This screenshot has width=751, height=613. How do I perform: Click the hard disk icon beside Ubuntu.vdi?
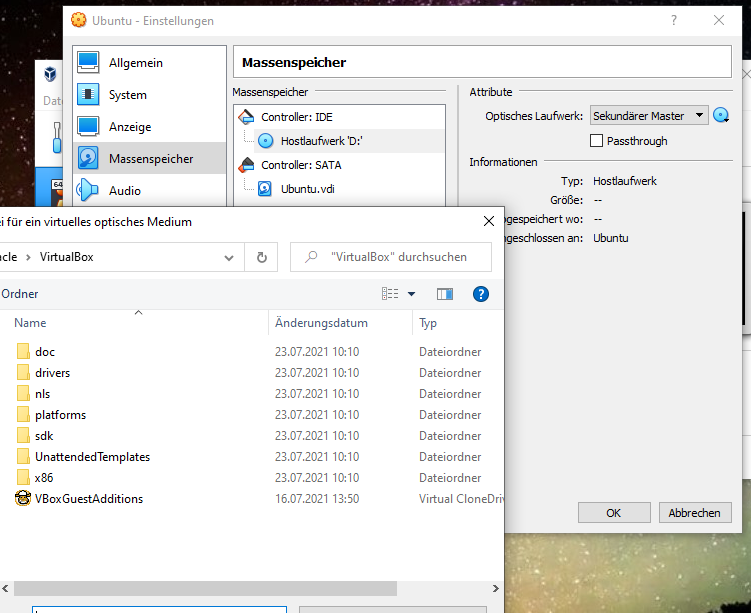point(265,189)
